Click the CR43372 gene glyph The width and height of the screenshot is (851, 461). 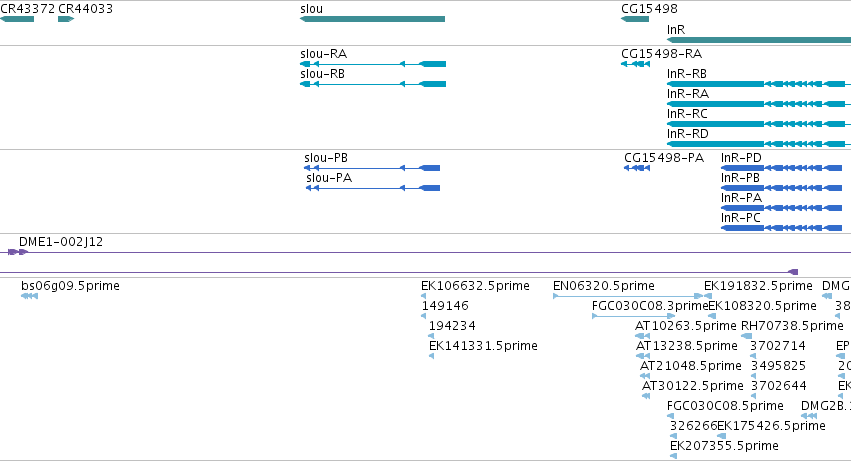pos(17,19)
